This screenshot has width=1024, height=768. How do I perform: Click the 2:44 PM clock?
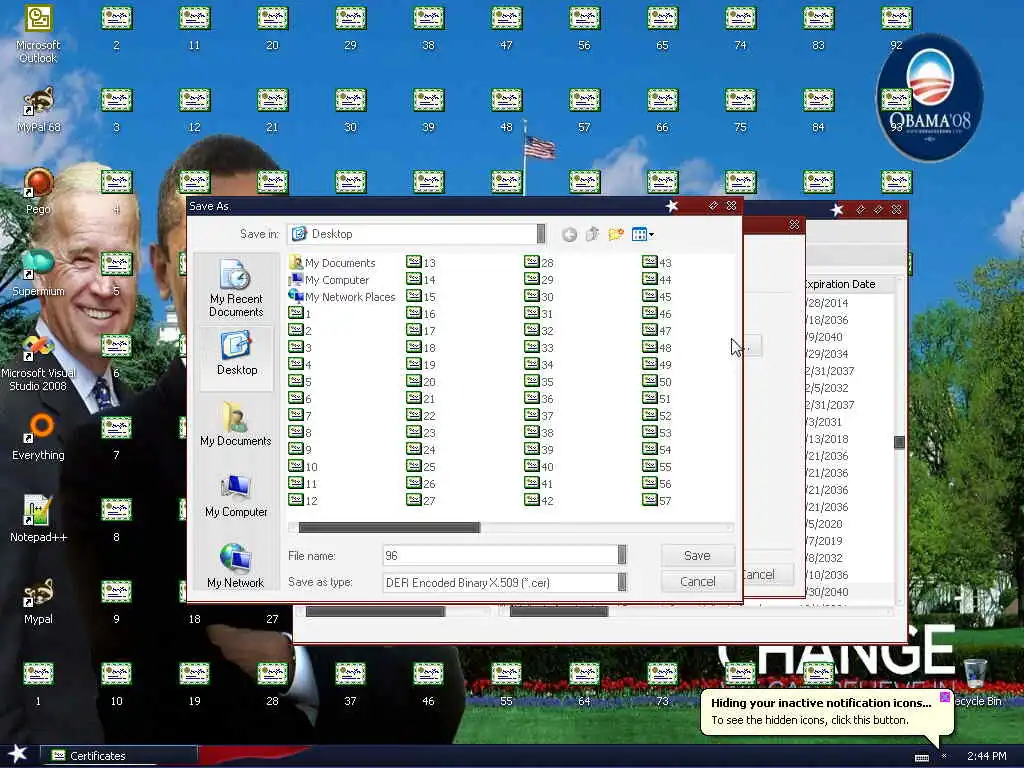tap(986, 756)
